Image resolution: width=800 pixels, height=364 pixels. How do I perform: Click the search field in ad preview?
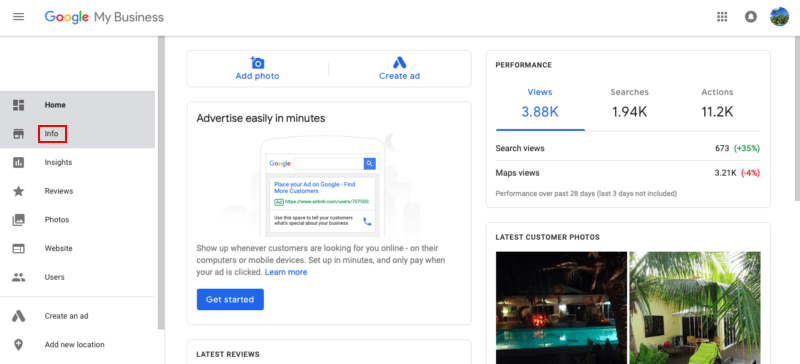point(329,163)
